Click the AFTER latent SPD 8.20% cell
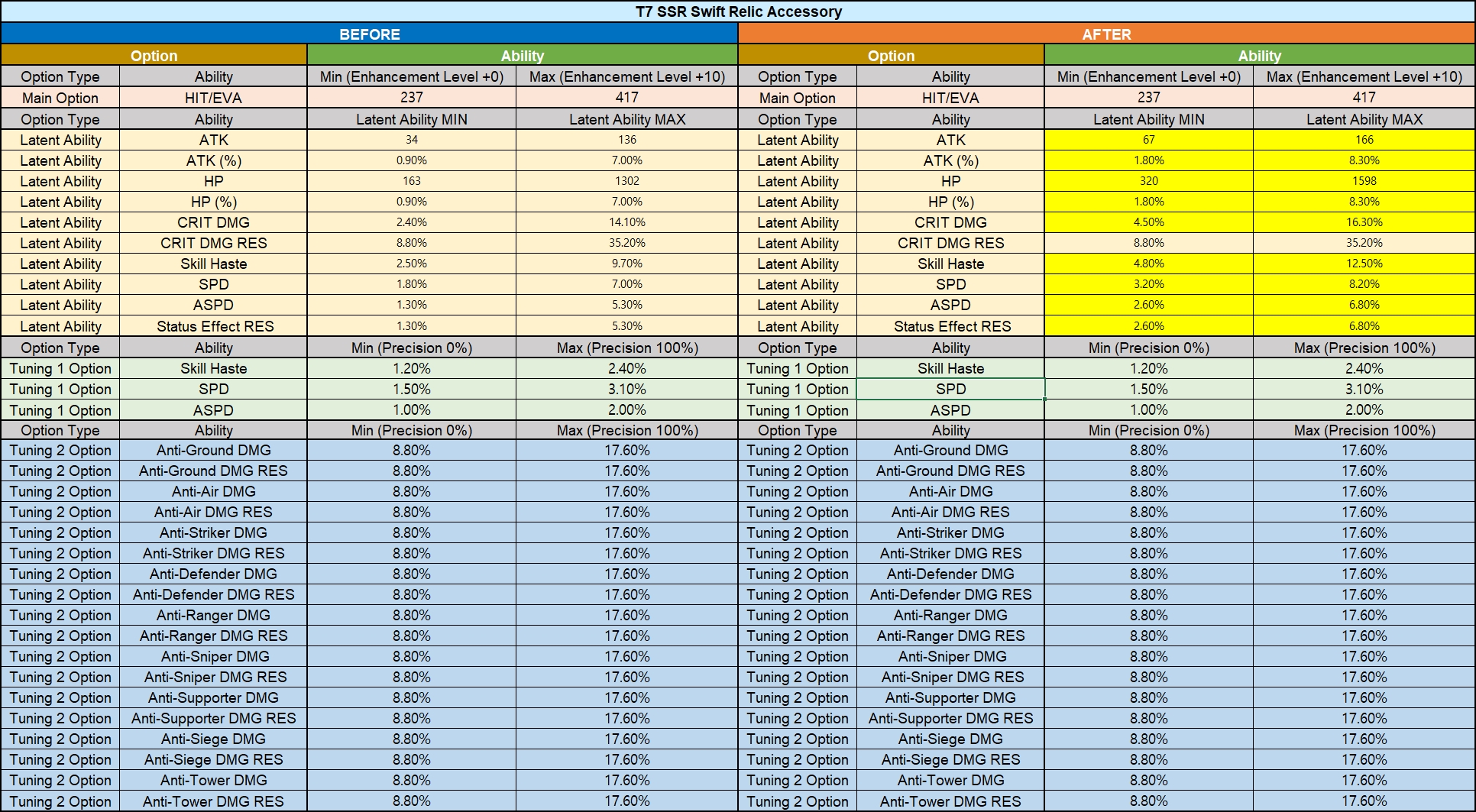This screenshot has width=1476, height=812. (1364, 284)
